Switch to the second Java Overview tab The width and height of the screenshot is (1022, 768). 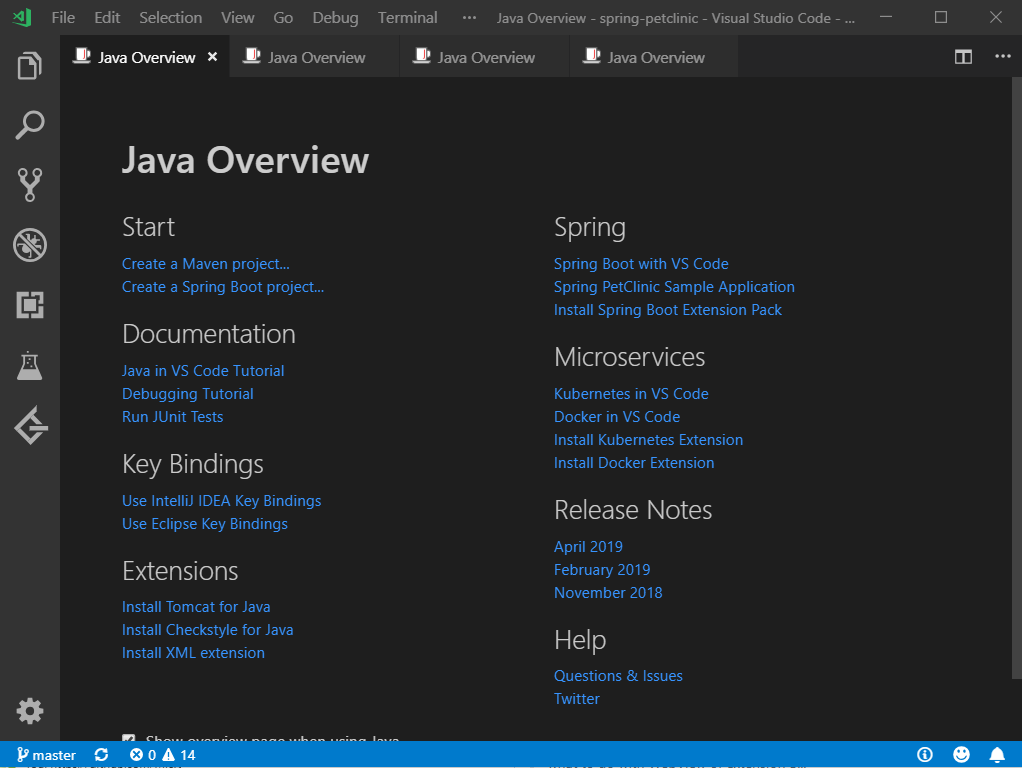point(313,57)
